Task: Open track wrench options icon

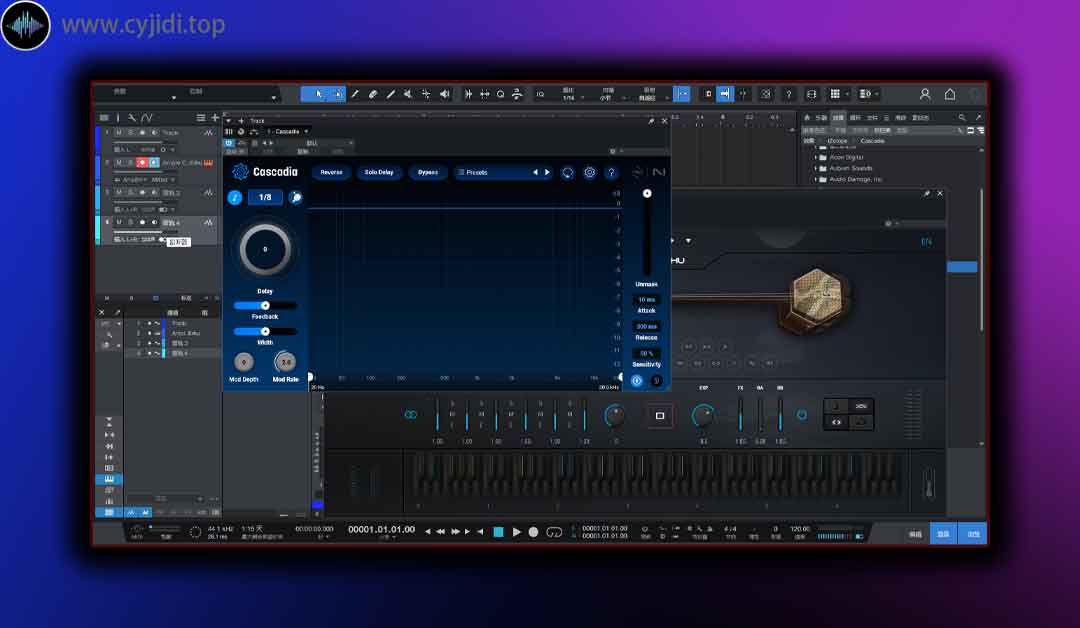Action: tap(132, 118)
